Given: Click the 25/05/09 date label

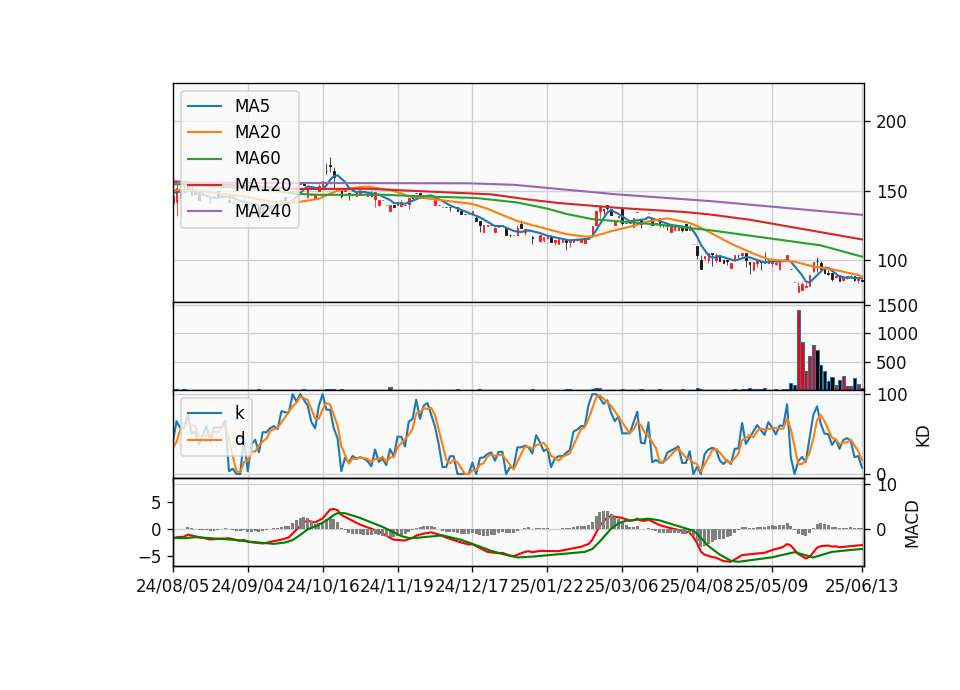Looking at the screenshot, I should pos(771,586).
